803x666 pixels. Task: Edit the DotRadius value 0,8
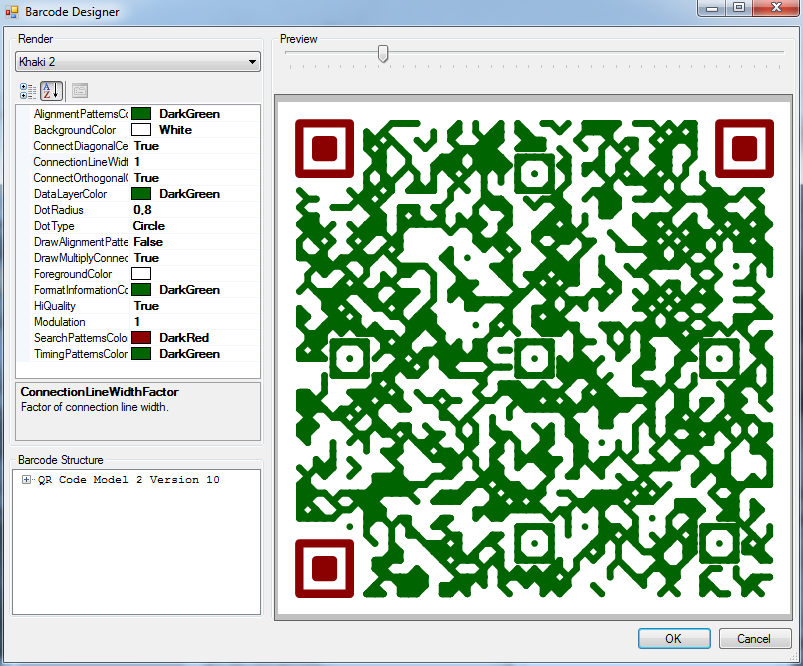(x=142, y=210)
